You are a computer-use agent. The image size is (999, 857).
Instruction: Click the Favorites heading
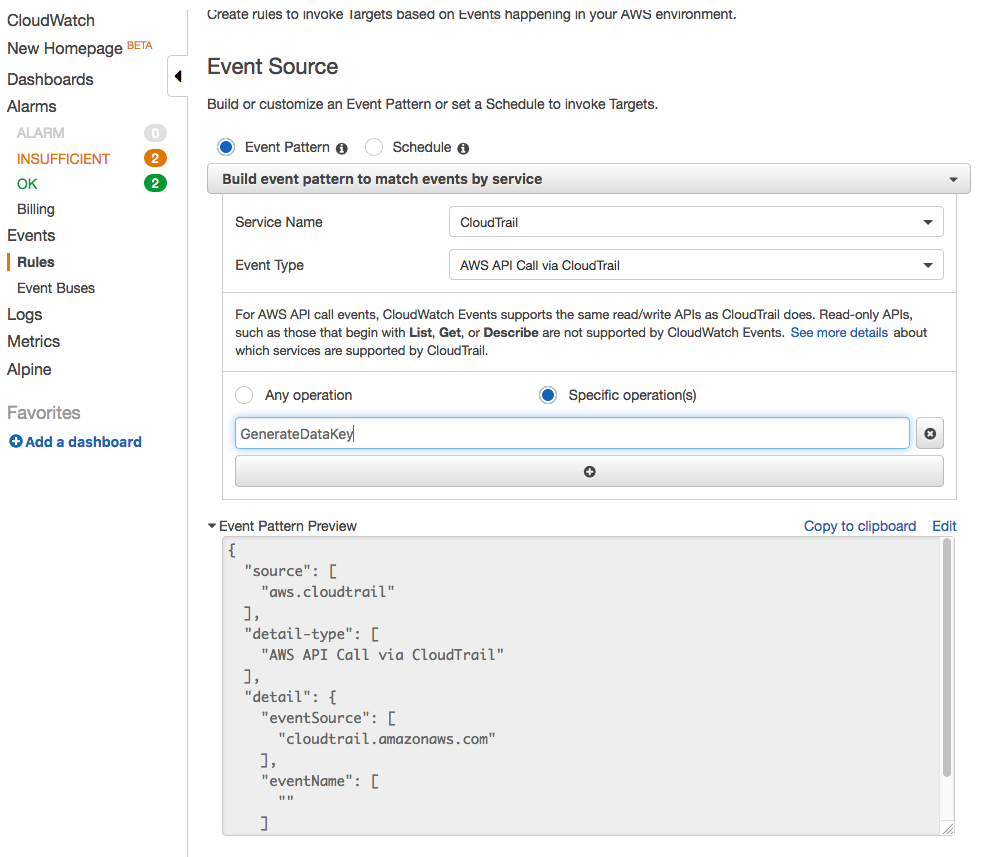pos(44,413)
